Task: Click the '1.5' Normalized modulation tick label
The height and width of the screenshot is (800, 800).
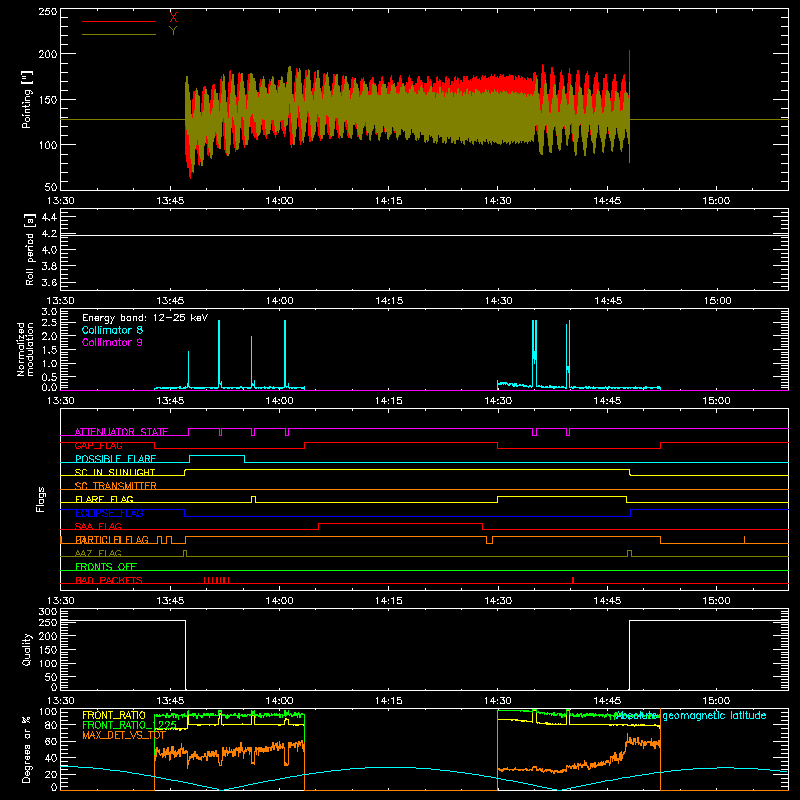Action: [49, 349]
